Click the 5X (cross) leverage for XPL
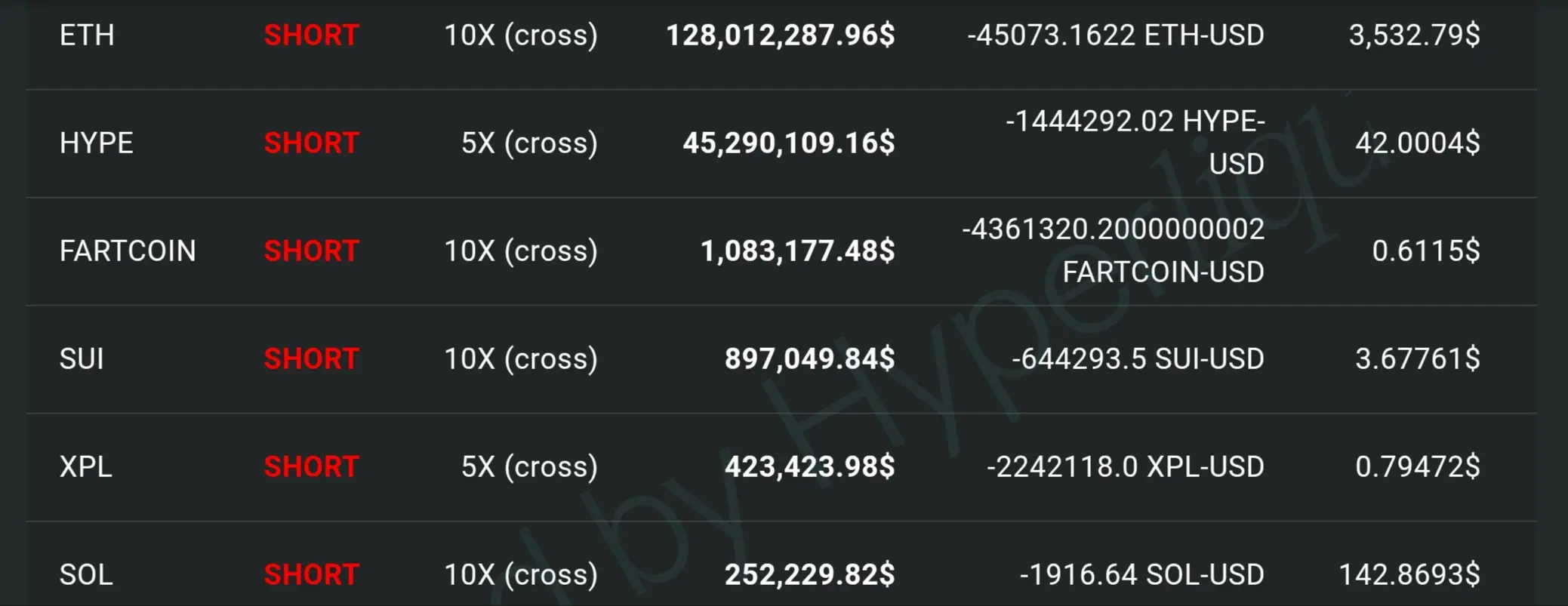 (x=529, y=467)
